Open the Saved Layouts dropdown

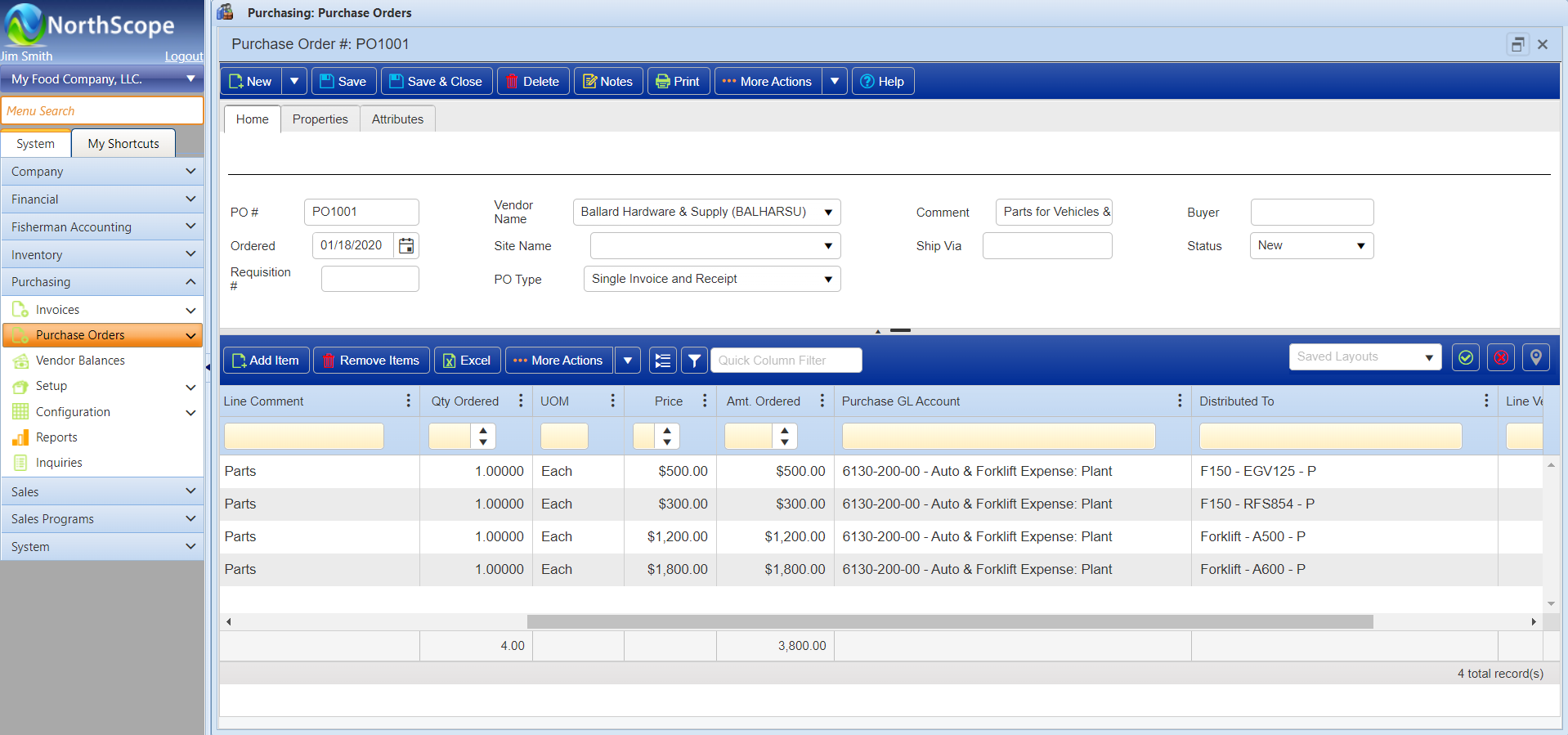(x=1428, y=357)
